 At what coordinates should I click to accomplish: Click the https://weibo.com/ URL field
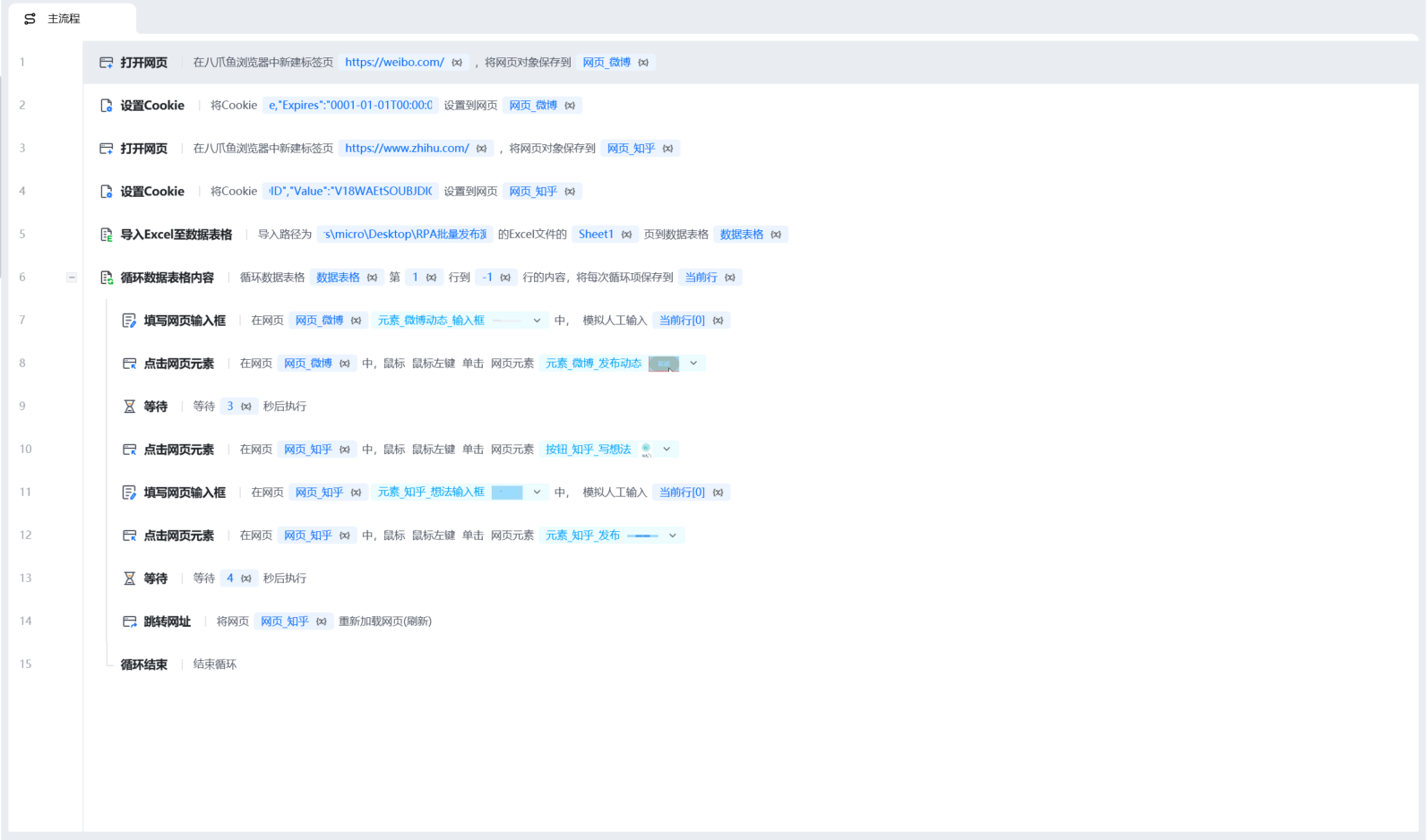coord(394,63)
